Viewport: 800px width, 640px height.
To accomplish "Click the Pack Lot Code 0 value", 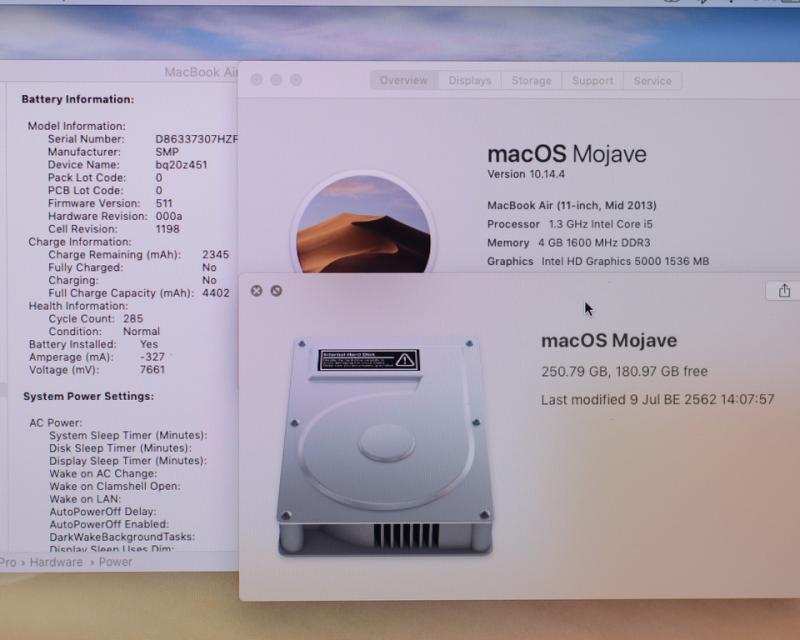I will pos(159,178).
